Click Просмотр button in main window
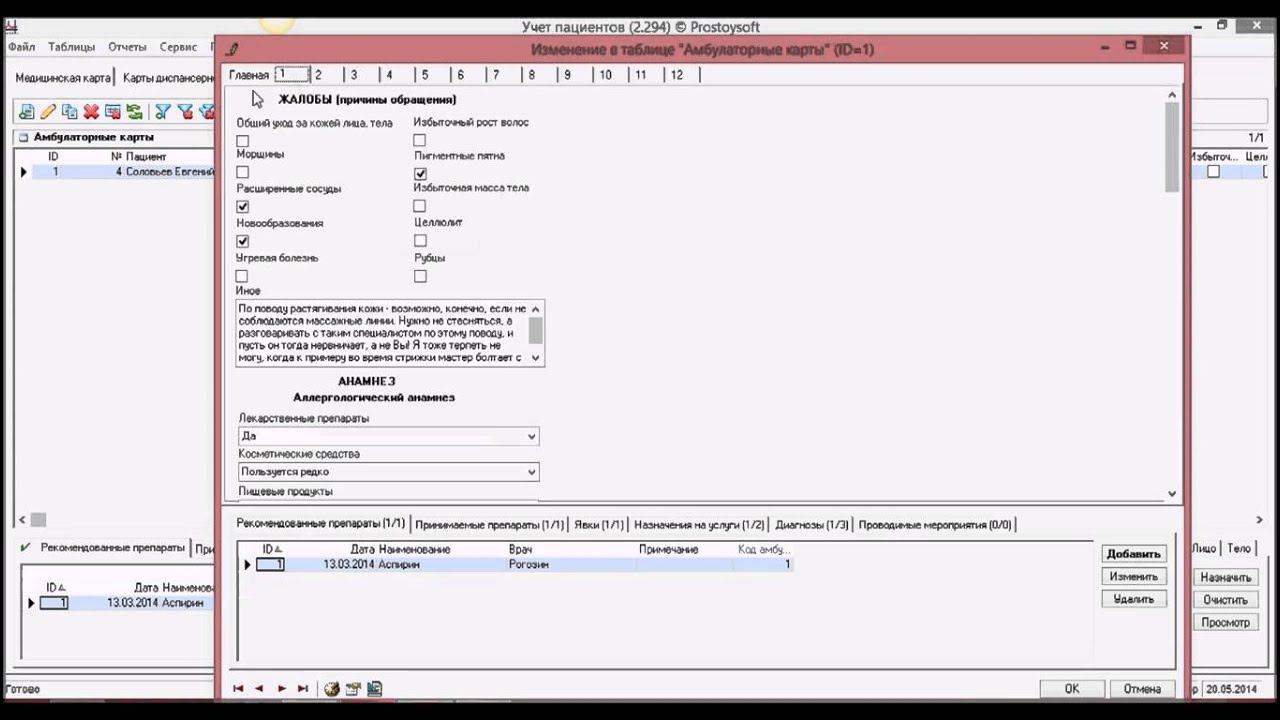Viewport: 1280px width, 720px height. tap(1225, 622)
